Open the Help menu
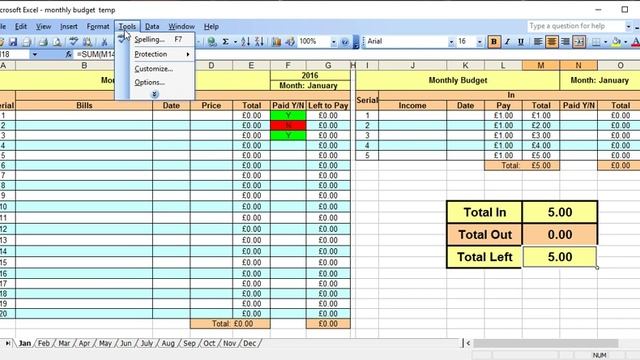Image resolution: width=640 pixels, height=360 pixels. (x=211, y=27)
